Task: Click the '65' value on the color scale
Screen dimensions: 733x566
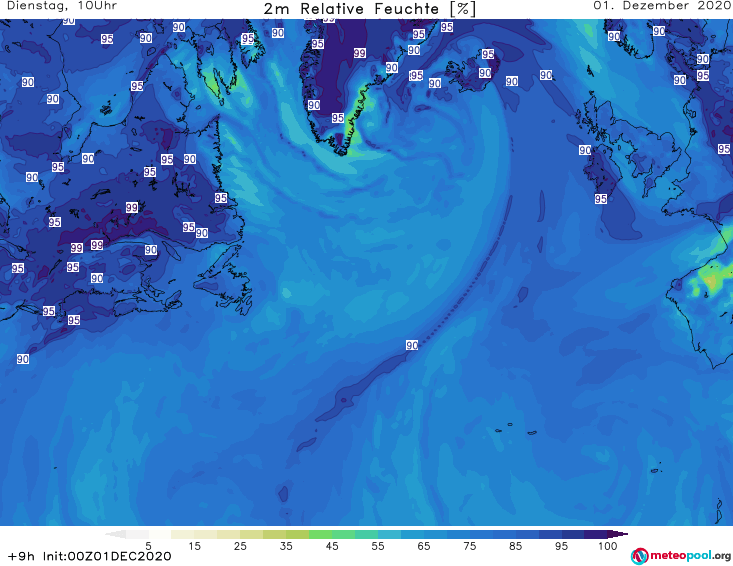Action: (x=424, y=546)
